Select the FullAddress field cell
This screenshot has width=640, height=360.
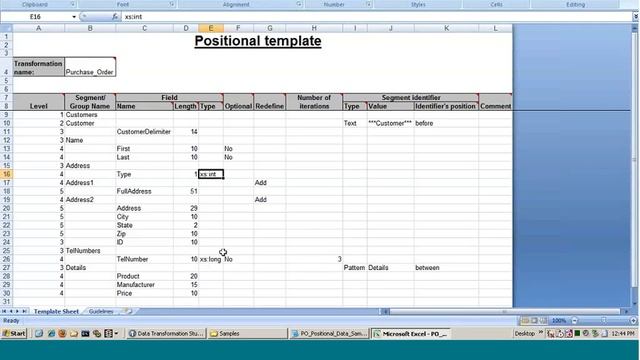tap(144, 191)
